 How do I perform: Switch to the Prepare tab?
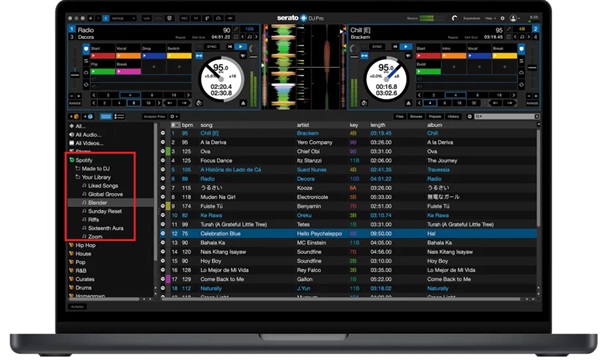(x=435, y=116)
